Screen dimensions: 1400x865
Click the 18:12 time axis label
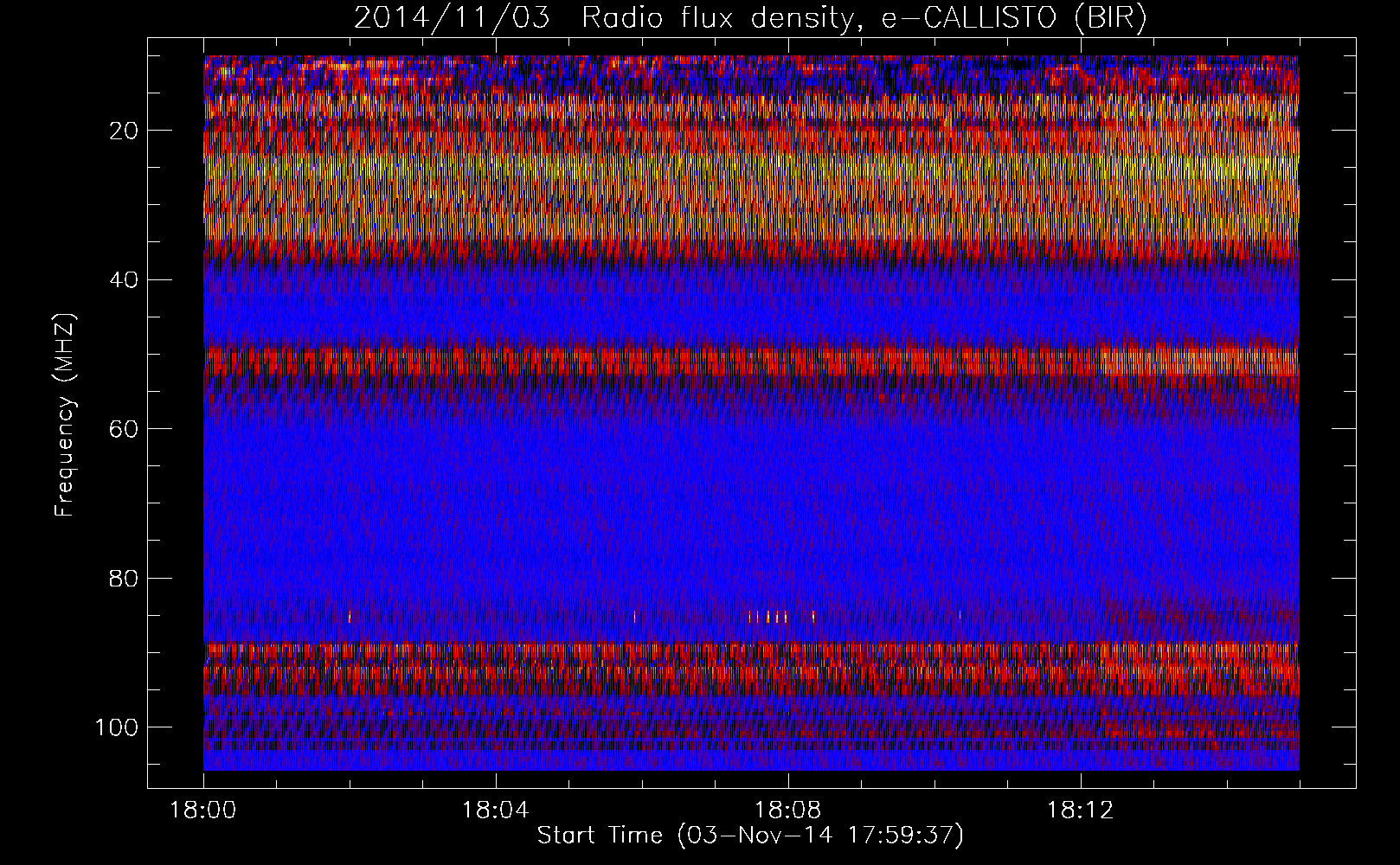pos(1080,811)
